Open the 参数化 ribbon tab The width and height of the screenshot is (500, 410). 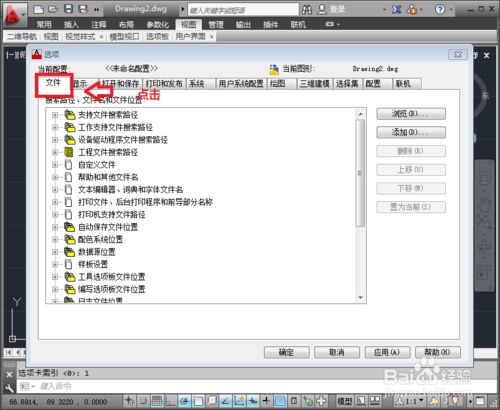pos(158,24)
